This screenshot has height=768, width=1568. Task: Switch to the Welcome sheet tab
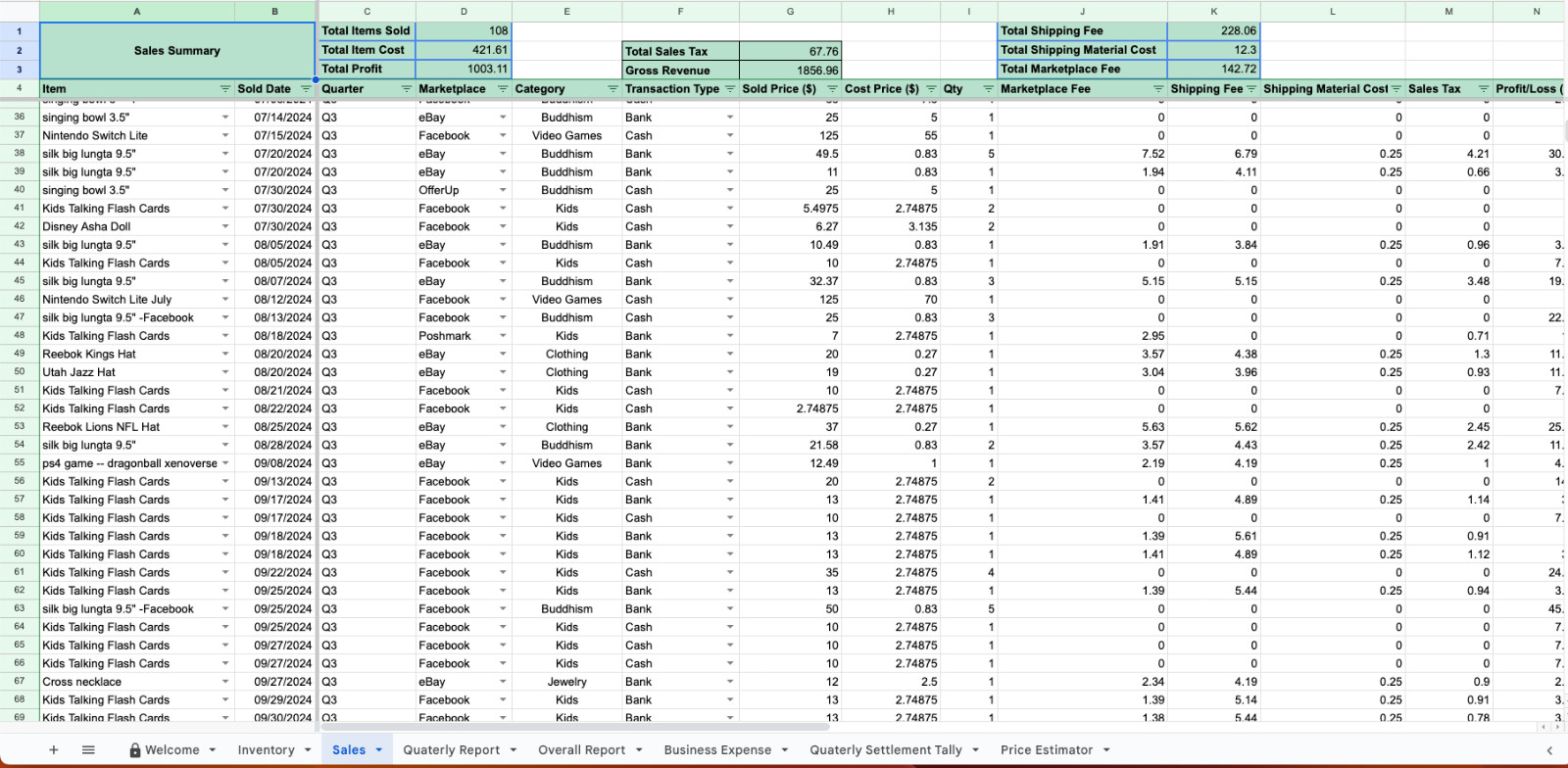tap(171, 749)
